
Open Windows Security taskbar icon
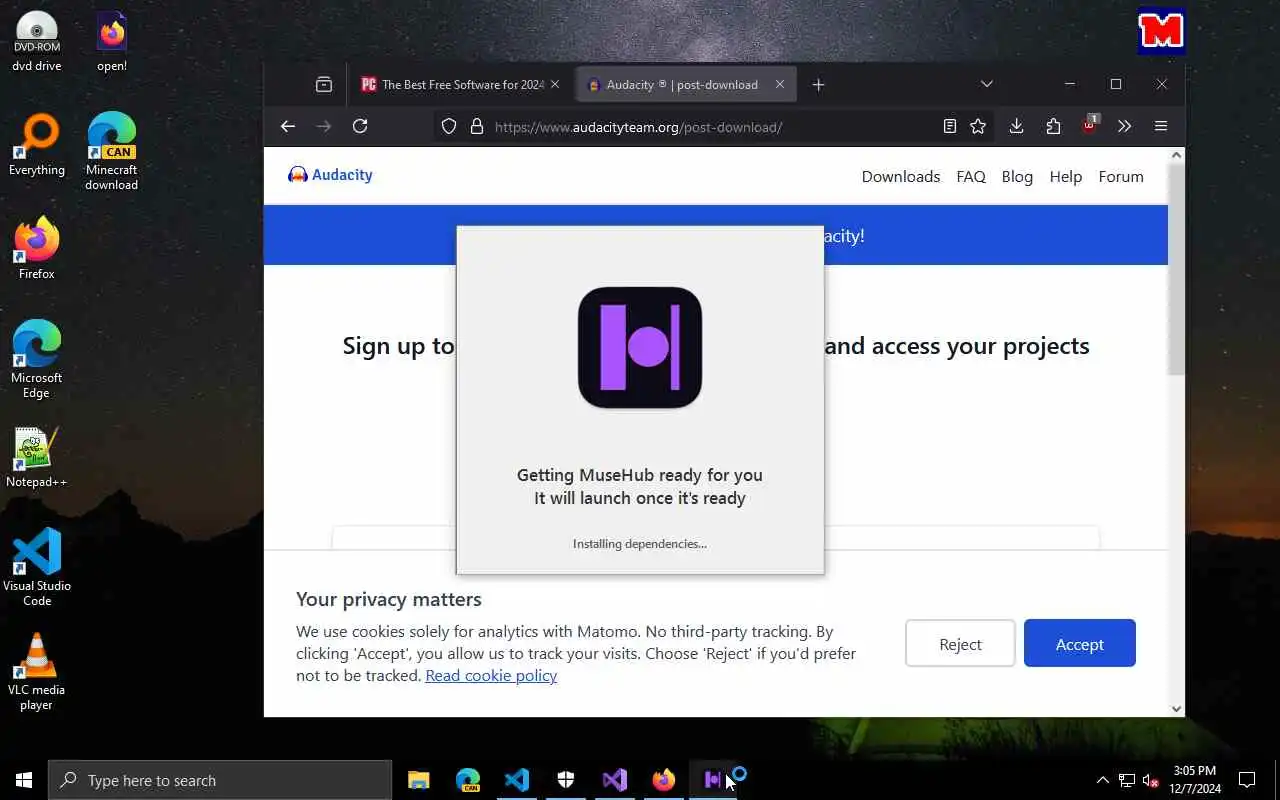566,780
